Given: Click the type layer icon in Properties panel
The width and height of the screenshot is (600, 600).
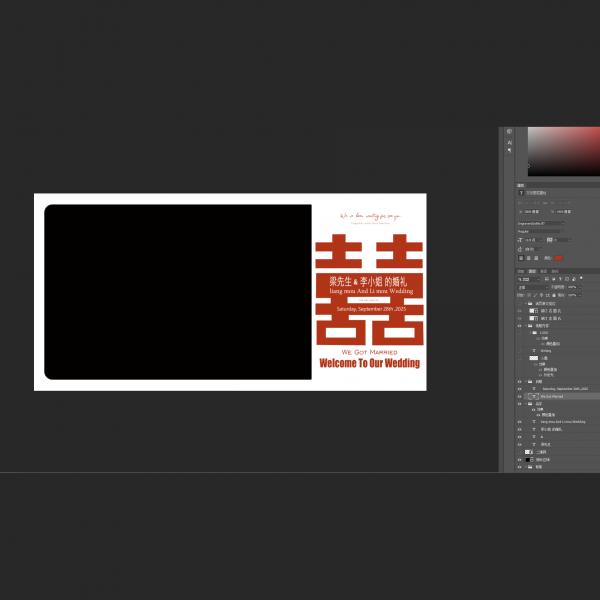Looking at the screenshot, I should point(521,193).
